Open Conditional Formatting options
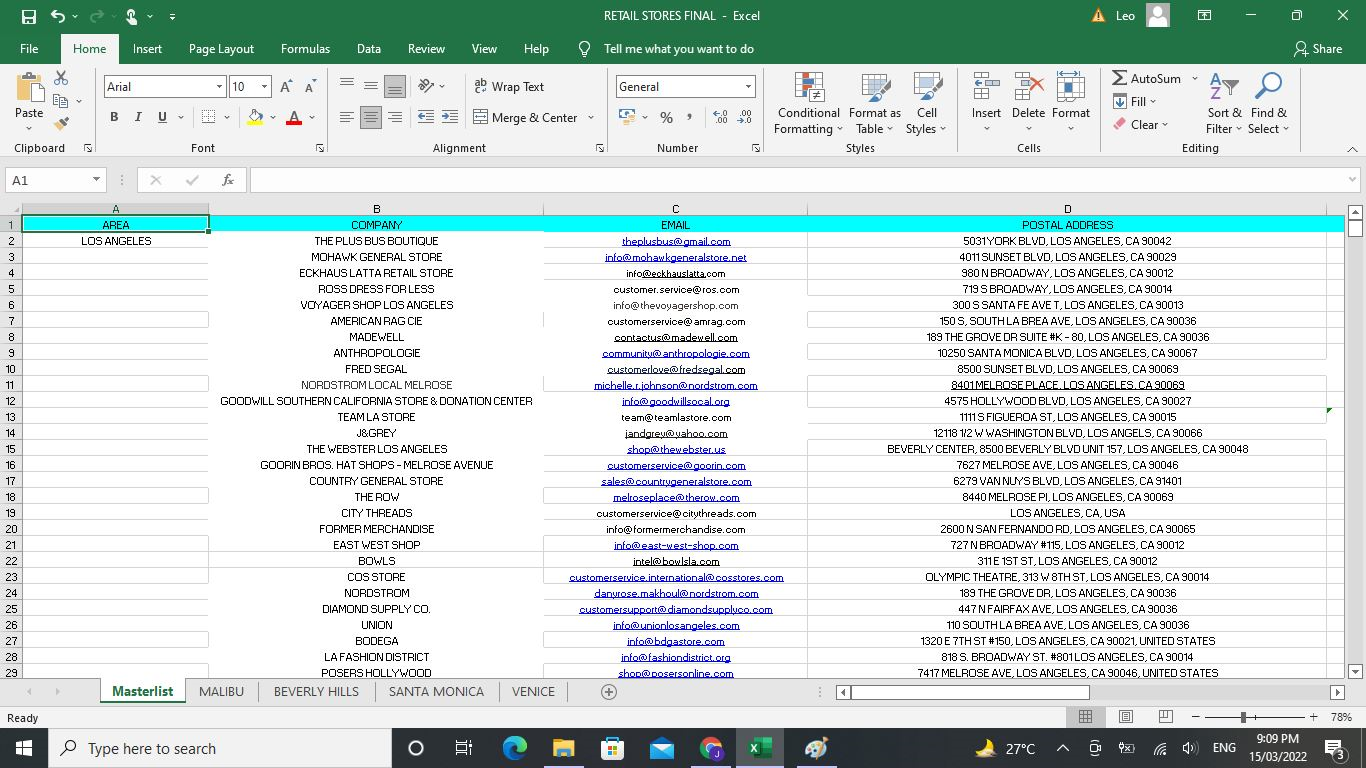 coord(808,103)
